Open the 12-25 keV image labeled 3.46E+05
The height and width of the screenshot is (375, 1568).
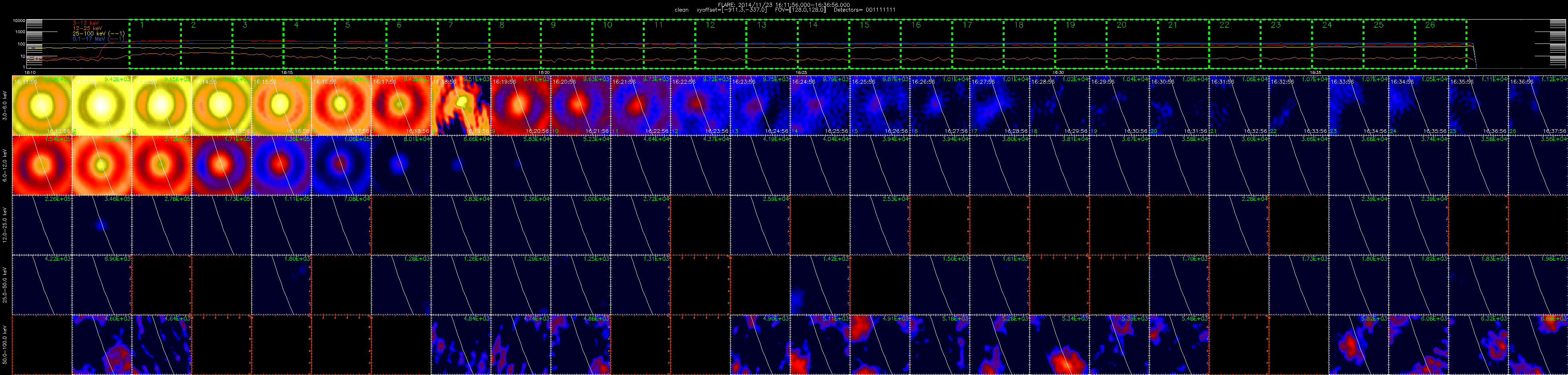pyautogui.click(x=102, y=225)
